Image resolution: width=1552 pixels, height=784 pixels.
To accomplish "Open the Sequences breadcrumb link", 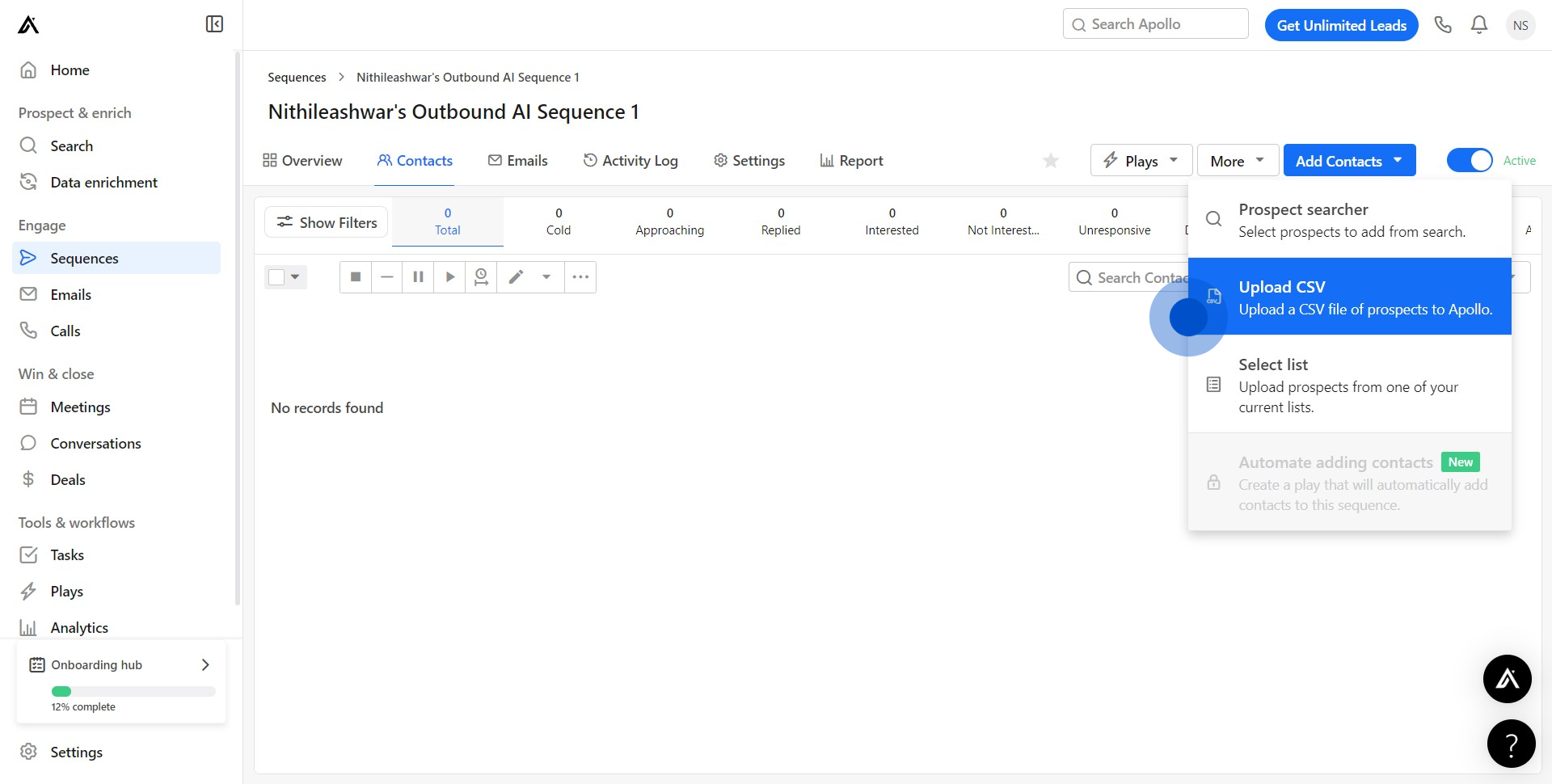I will [297, 77].
